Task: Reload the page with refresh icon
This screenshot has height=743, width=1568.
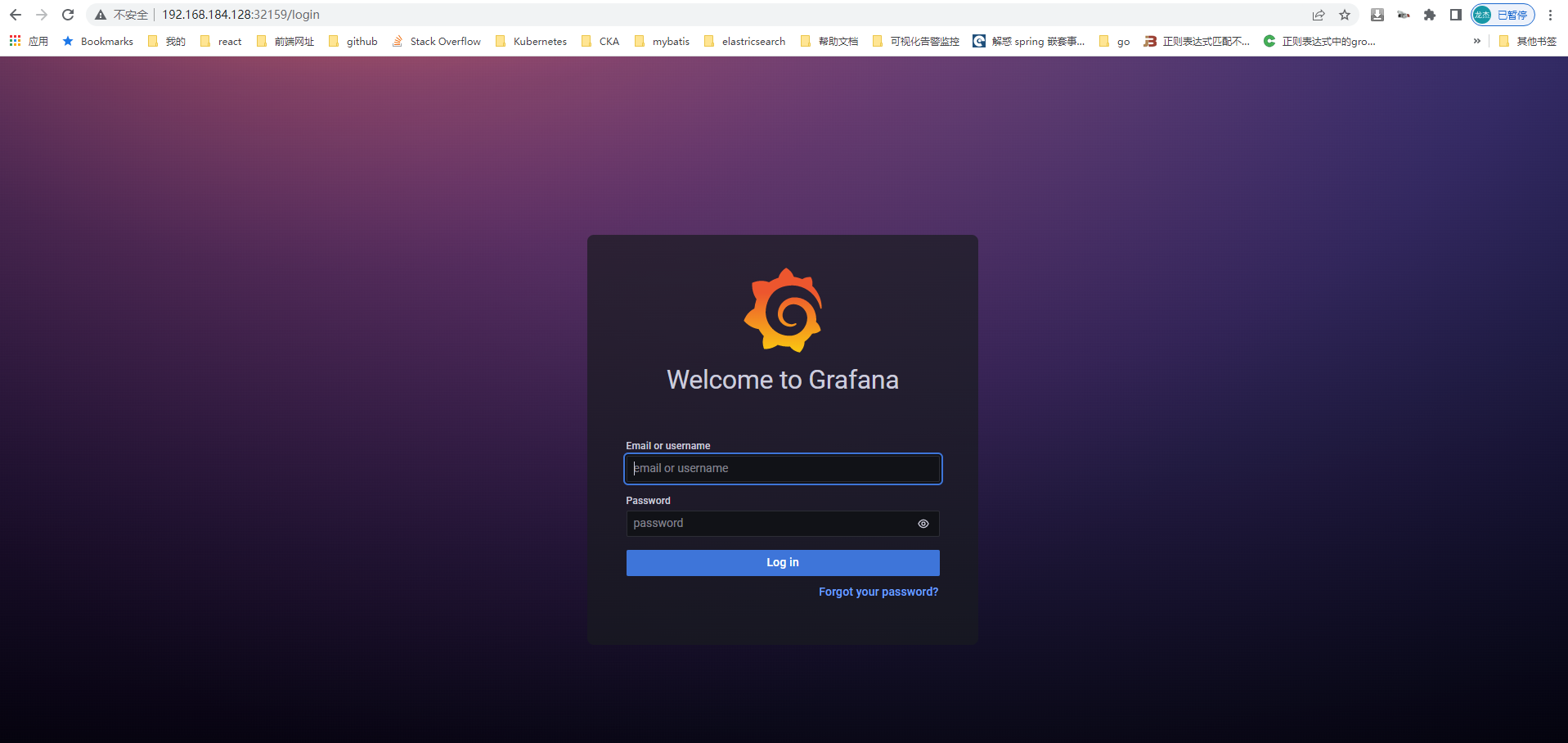Action: click(68, 15)
